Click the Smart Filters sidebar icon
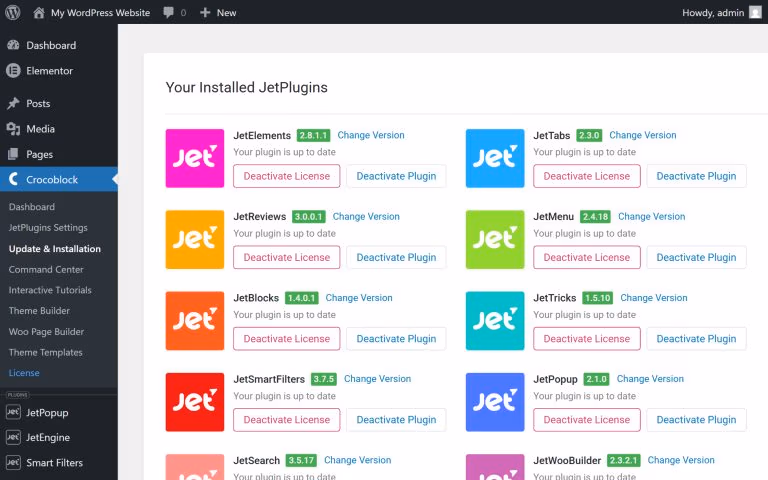Image resolution: width=768 pixels, height=480 pixels. [x=13, y=462]
